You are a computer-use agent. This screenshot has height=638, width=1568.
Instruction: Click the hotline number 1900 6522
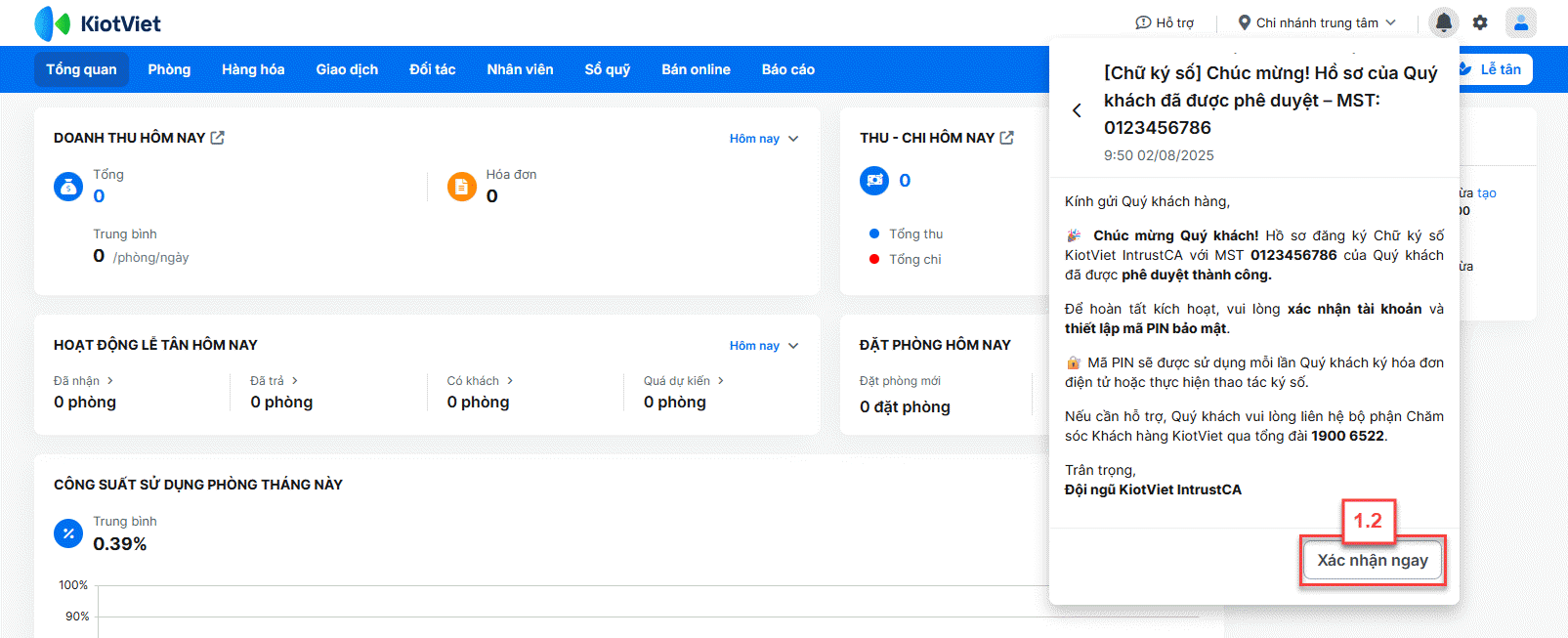coord(1347,437)
